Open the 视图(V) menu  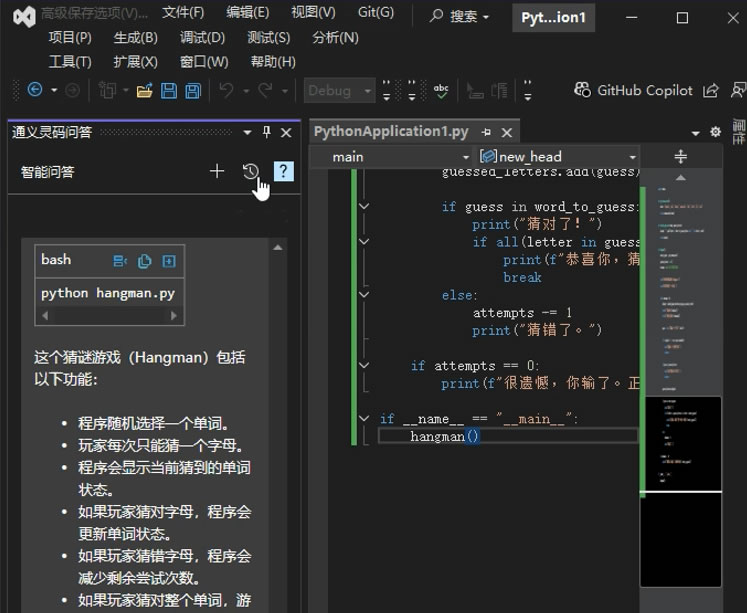(x=313, y=13)
